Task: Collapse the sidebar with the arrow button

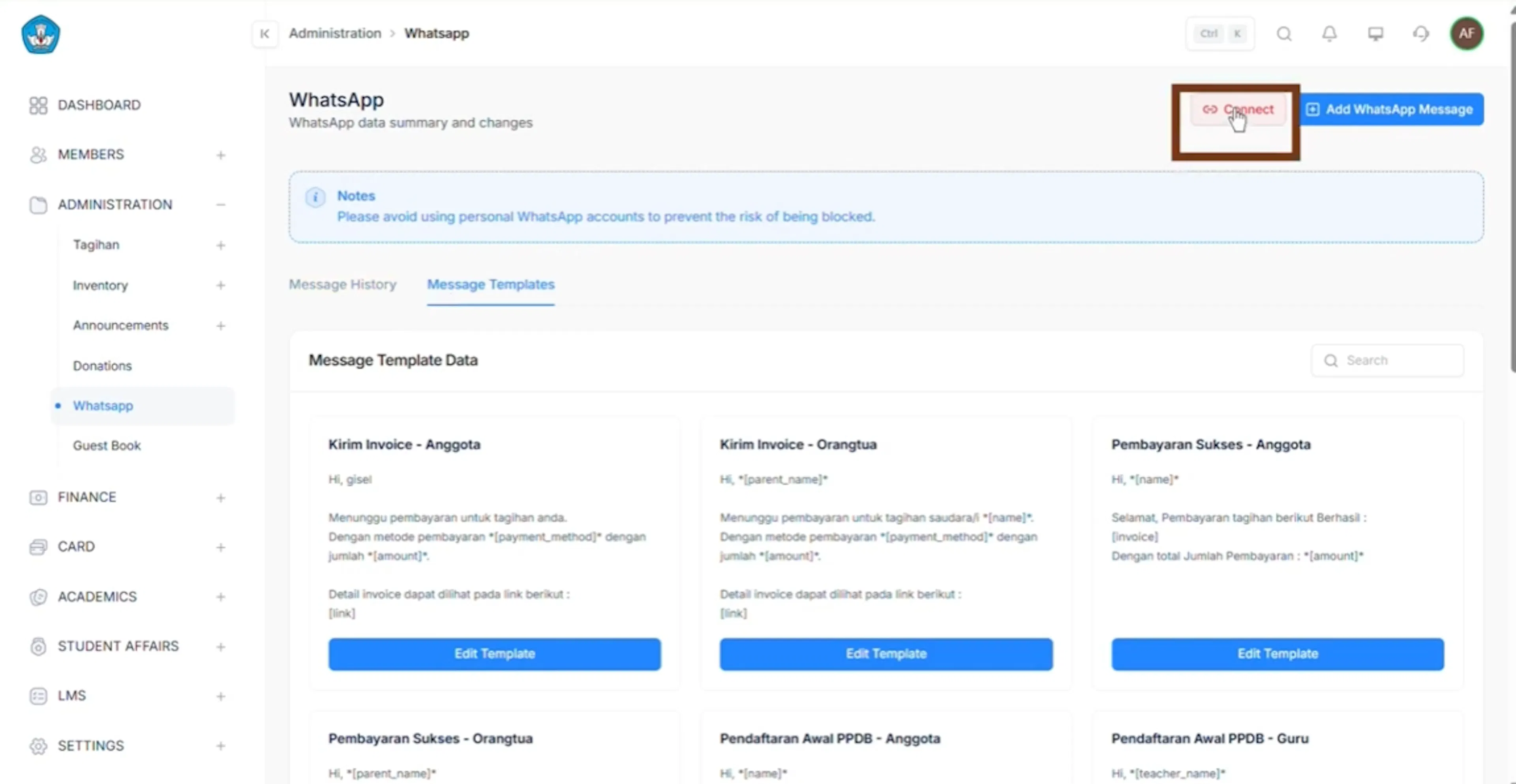Action: pos(265,34)
